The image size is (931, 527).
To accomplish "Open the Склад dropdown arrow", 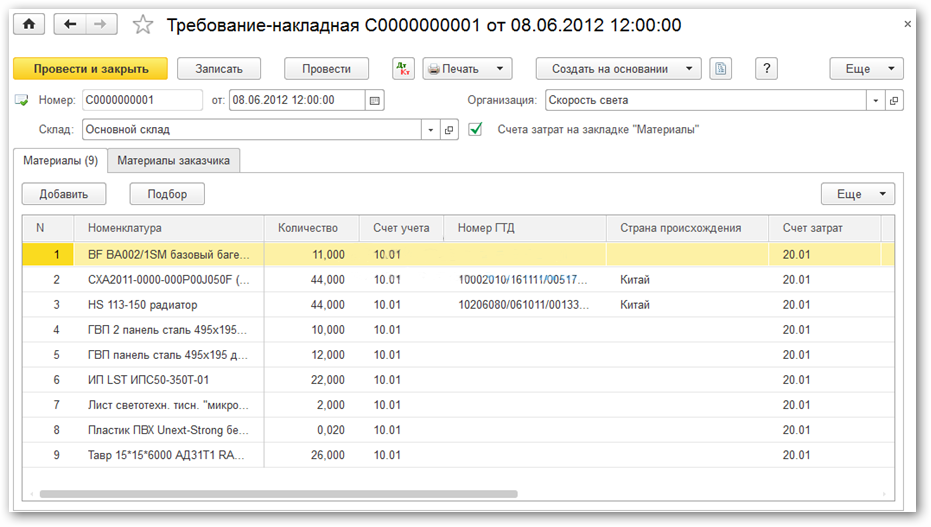I will coord(431,130).
